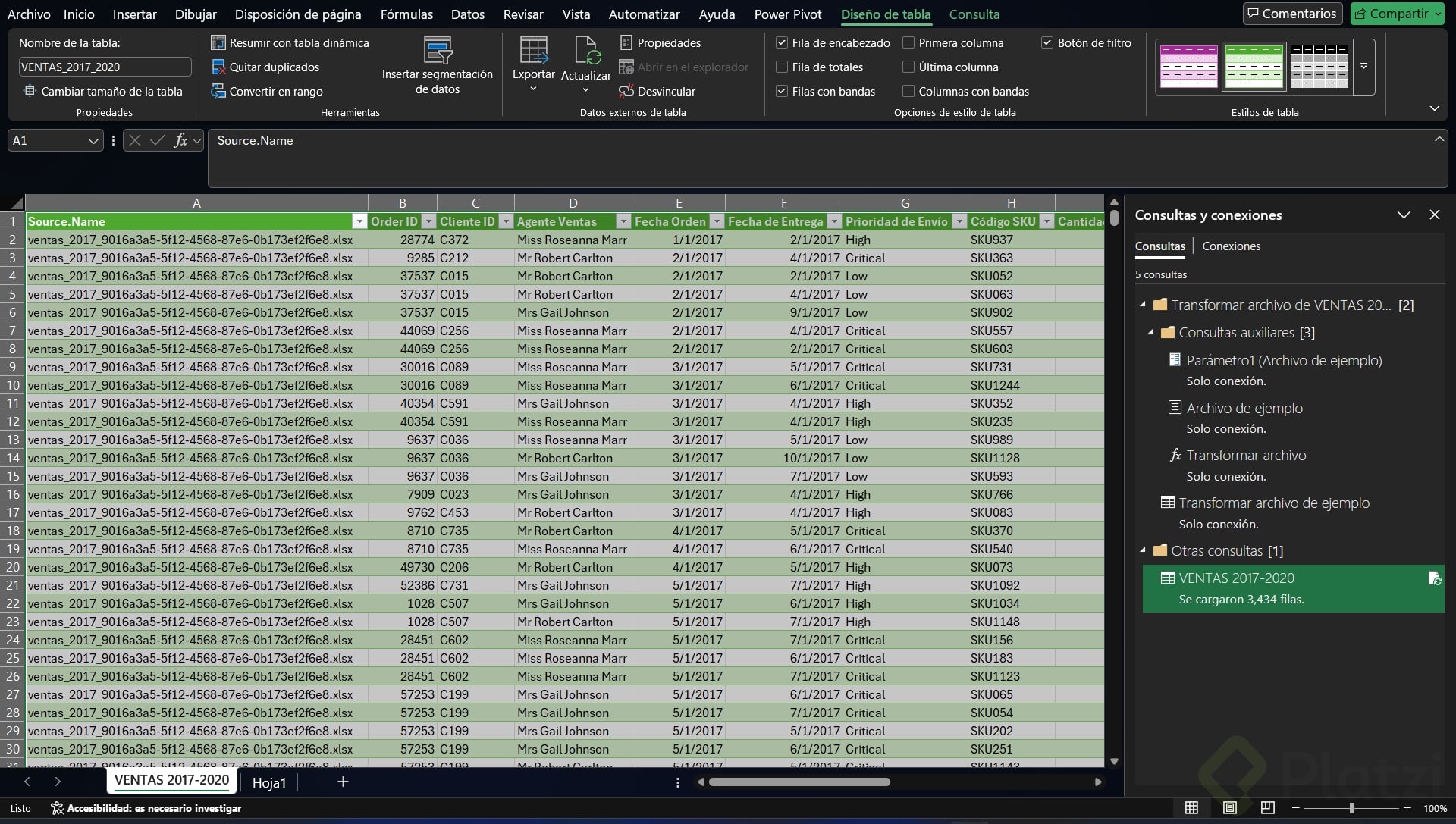
Task: Open the Power Pivot ribbon tab
Action: [787, 14]
